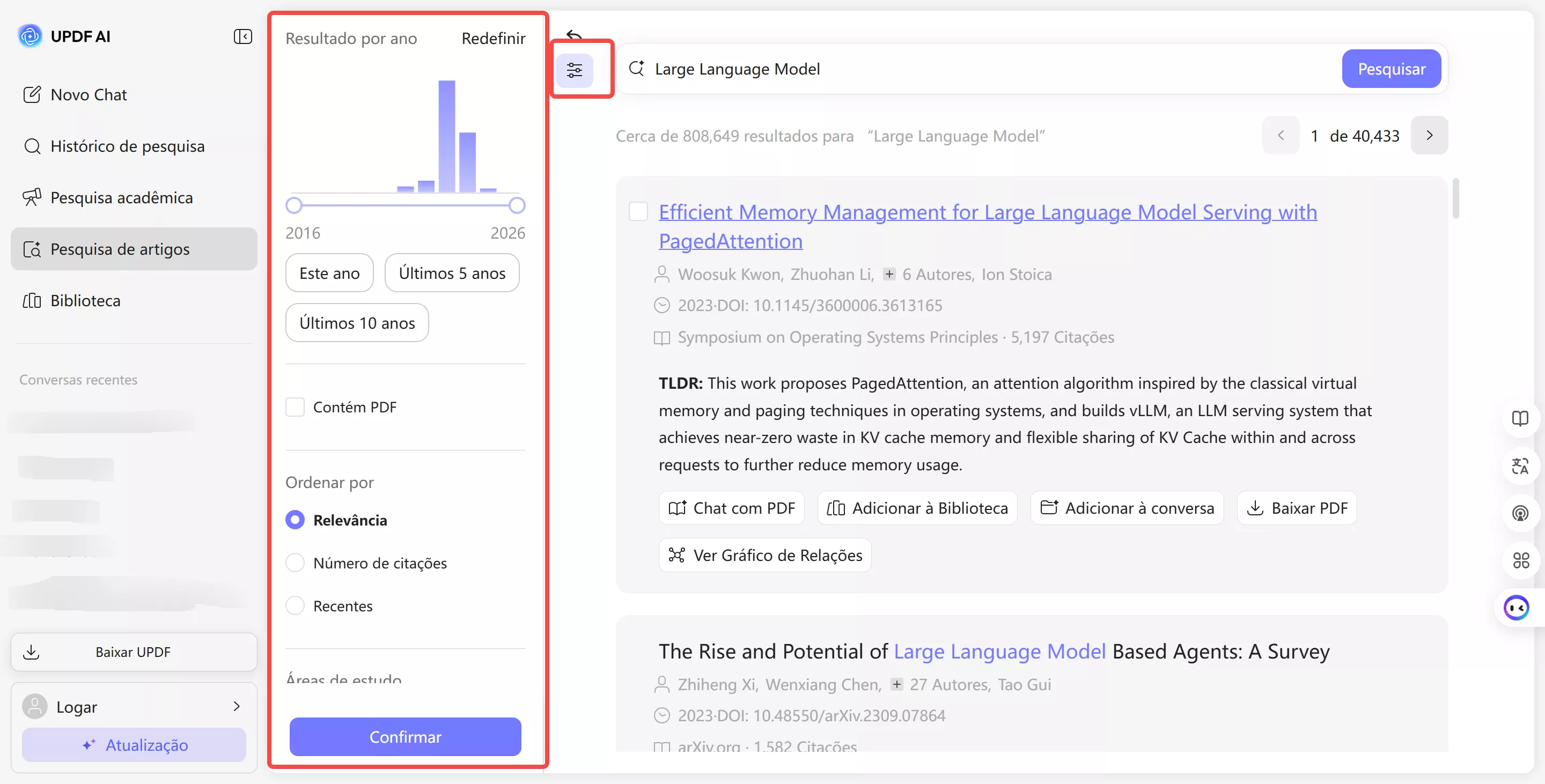Open the apps grid icon on right

(x=1520, y=560)
